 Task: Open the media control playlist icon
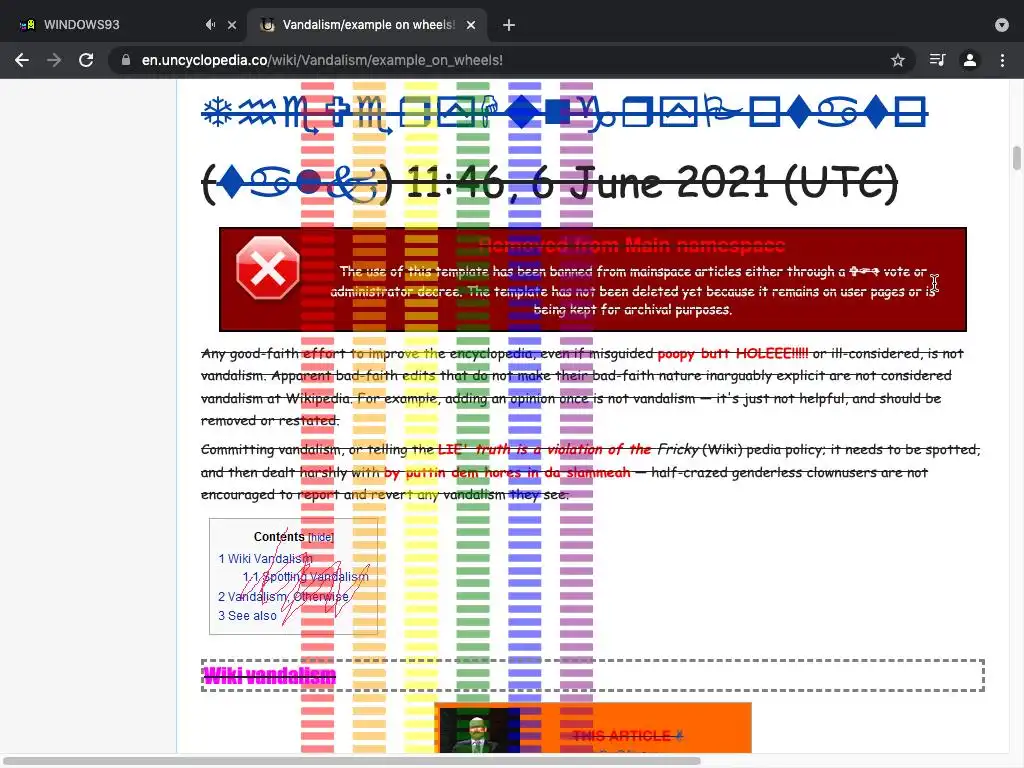click(937, 60)
